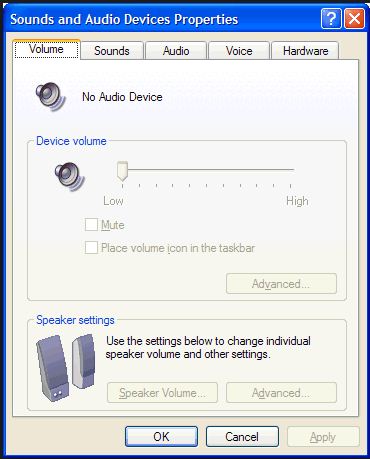Select the Volume tab
The width and height of the screenshot is (370, 459).
point(46,49)
